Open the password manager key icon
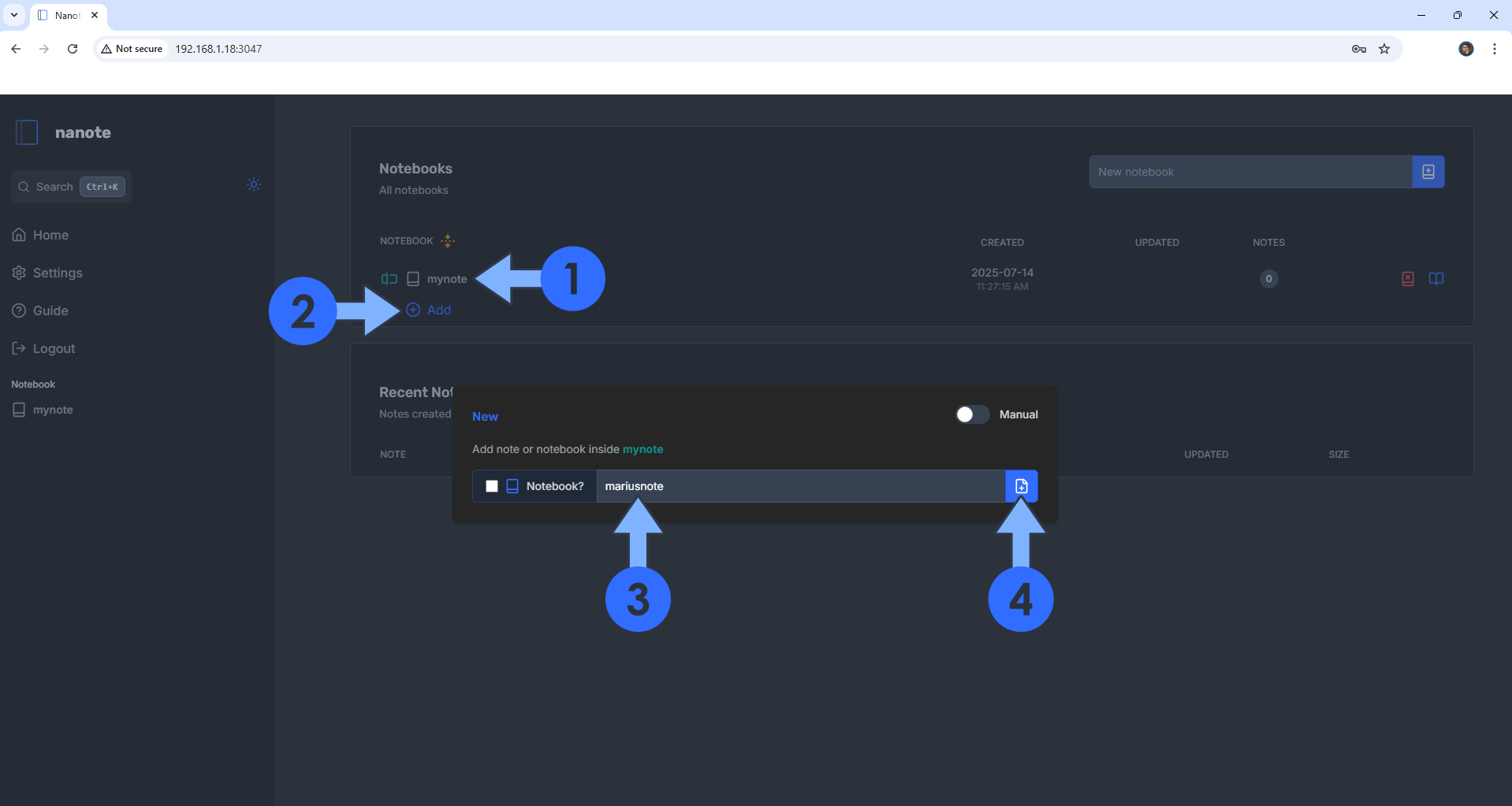Viewport: 1512px width, 806px height. (x=1359, y=49)
